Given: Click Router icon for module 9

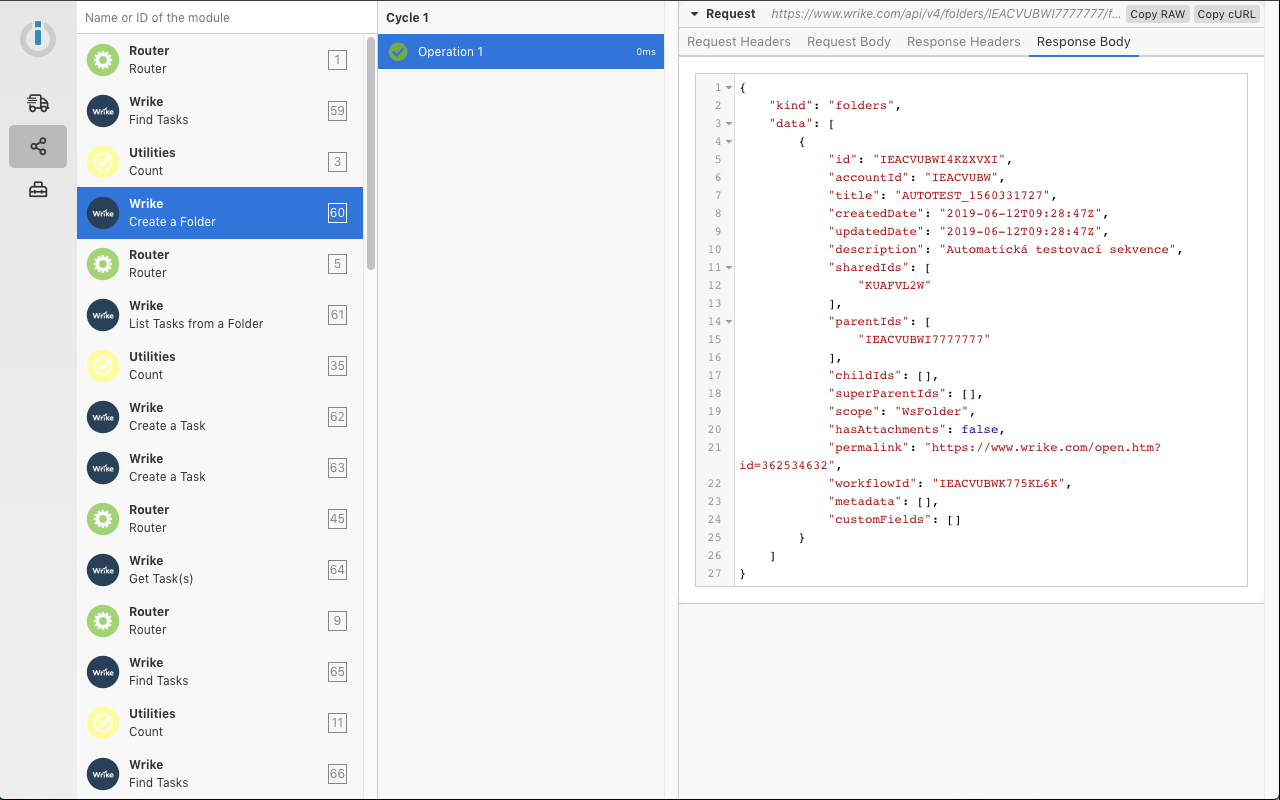Looking at the screenshot, I should pyautogui.click(x=103, y=621).
